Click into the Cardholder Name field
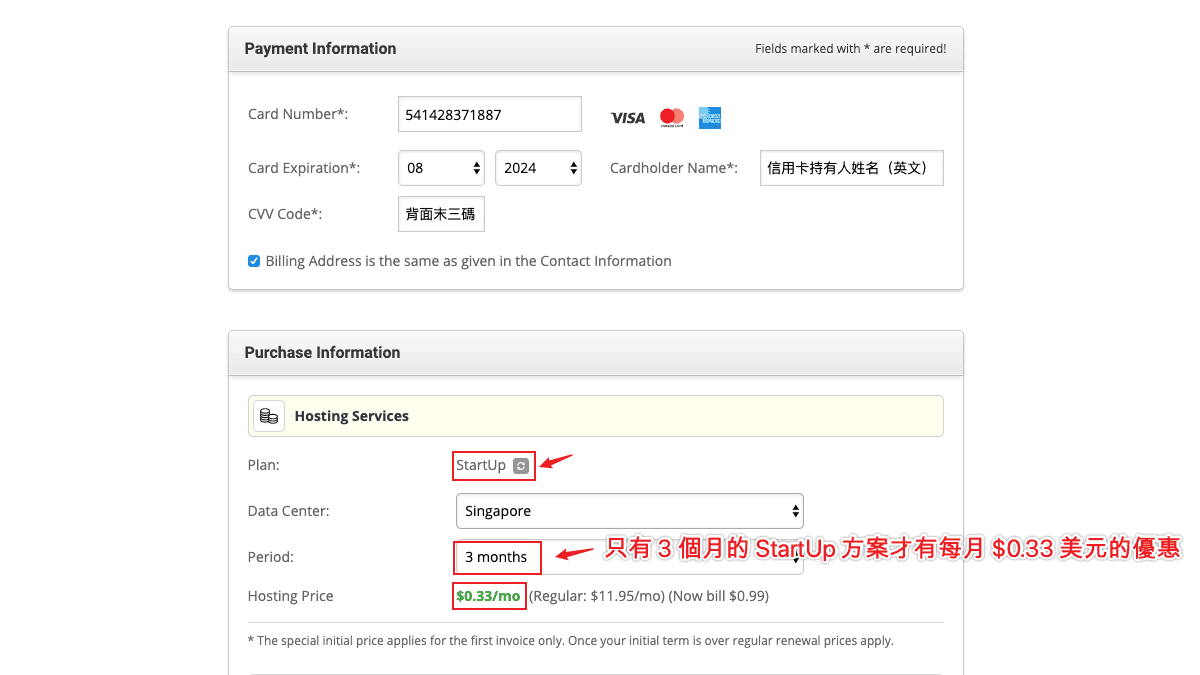Image resolution: width=1200 pixels, height=675 pixels. (x=851, y=168)
